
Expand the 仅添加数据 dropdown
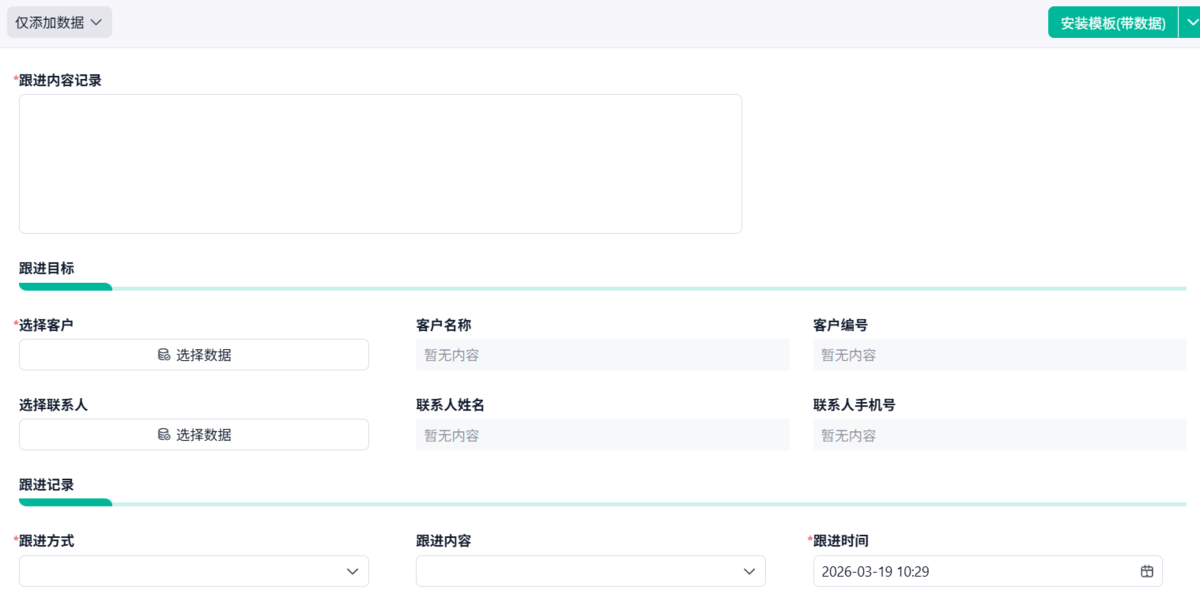point(59,22)
